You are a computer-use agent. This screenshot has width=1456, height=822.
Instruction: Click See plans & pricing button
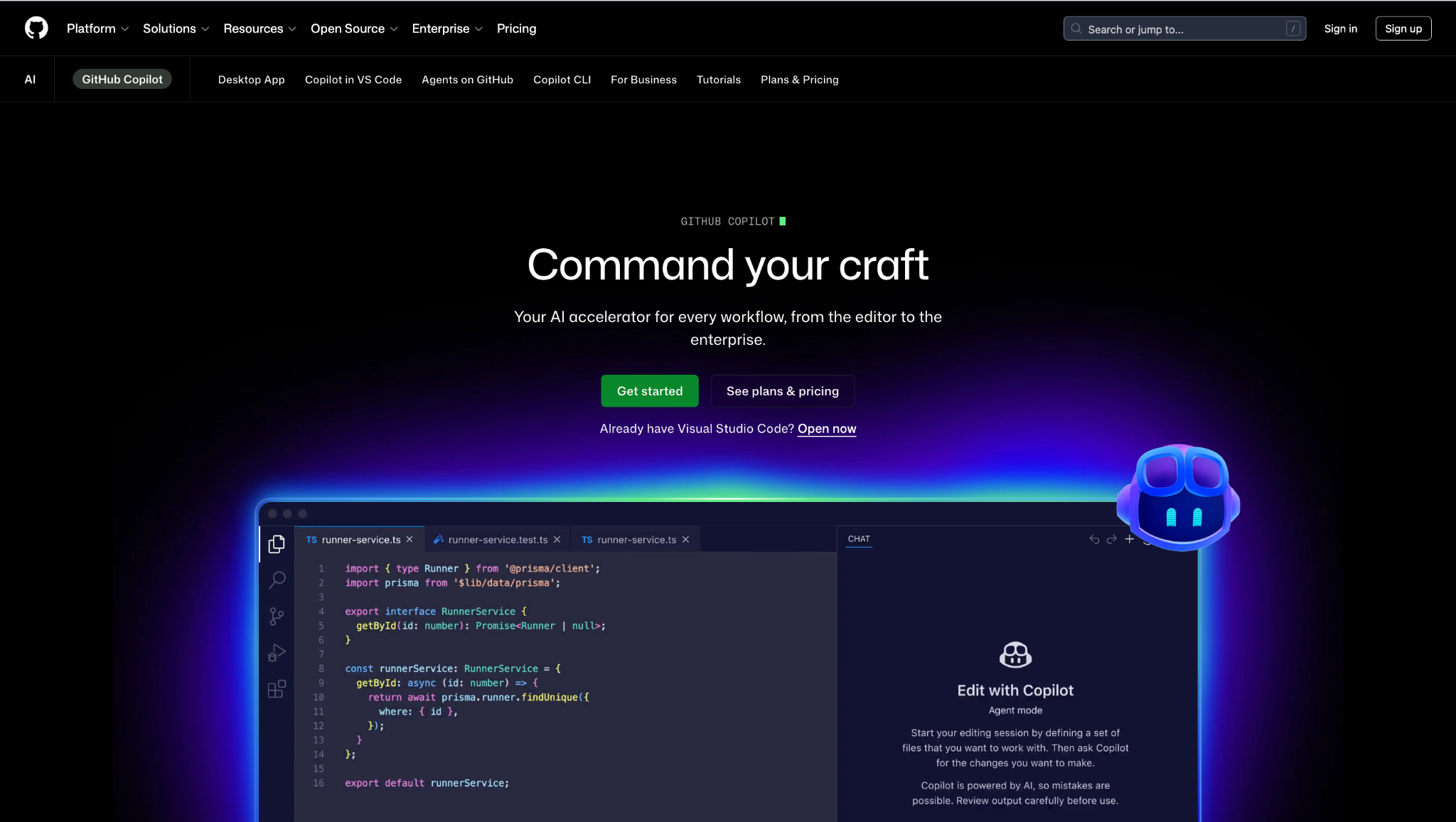pos(782,391)
